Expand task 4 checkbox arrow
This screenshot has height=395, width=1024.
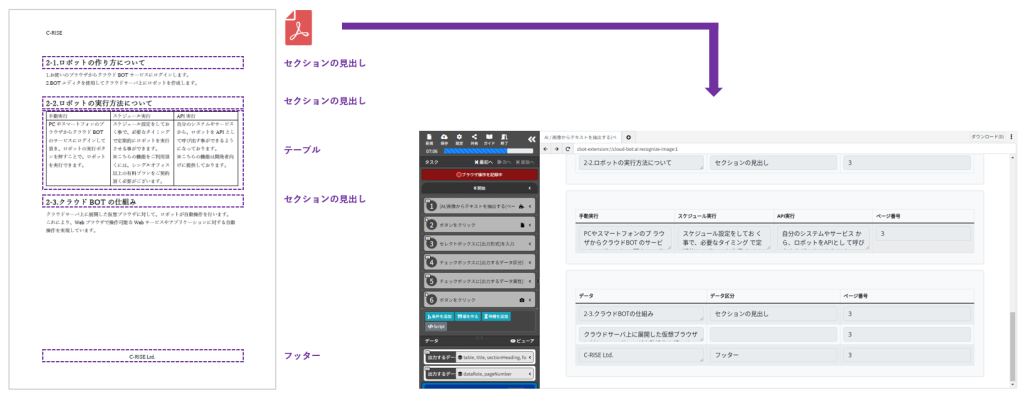tap(530, 262)
